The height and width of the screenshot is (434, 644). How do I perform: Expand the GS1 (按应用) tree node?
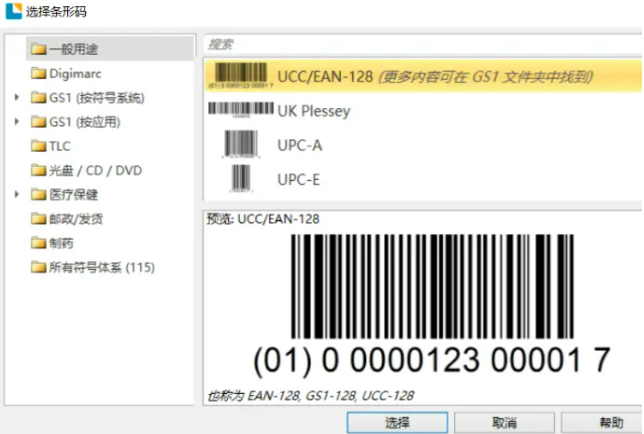click(16, 122)
